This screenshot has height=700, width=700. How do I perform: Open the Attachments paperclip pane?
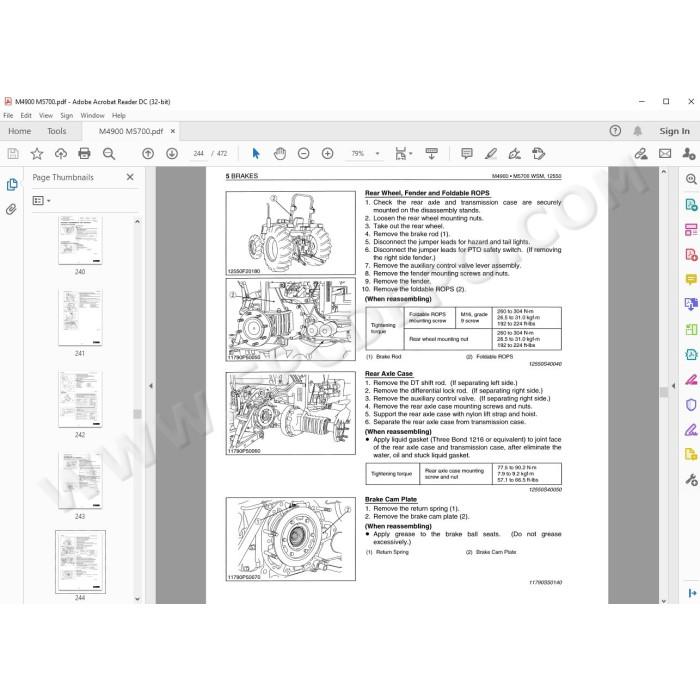click(11, 209)
